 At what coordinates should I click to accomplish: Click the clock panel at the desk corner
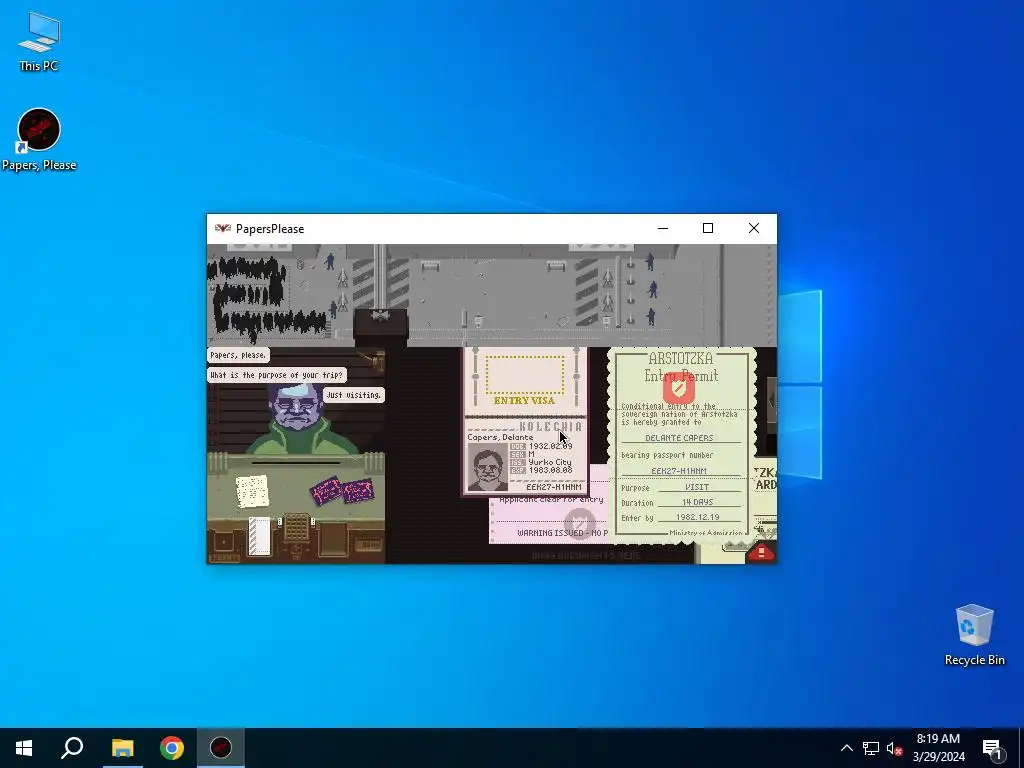click(224, 543)
